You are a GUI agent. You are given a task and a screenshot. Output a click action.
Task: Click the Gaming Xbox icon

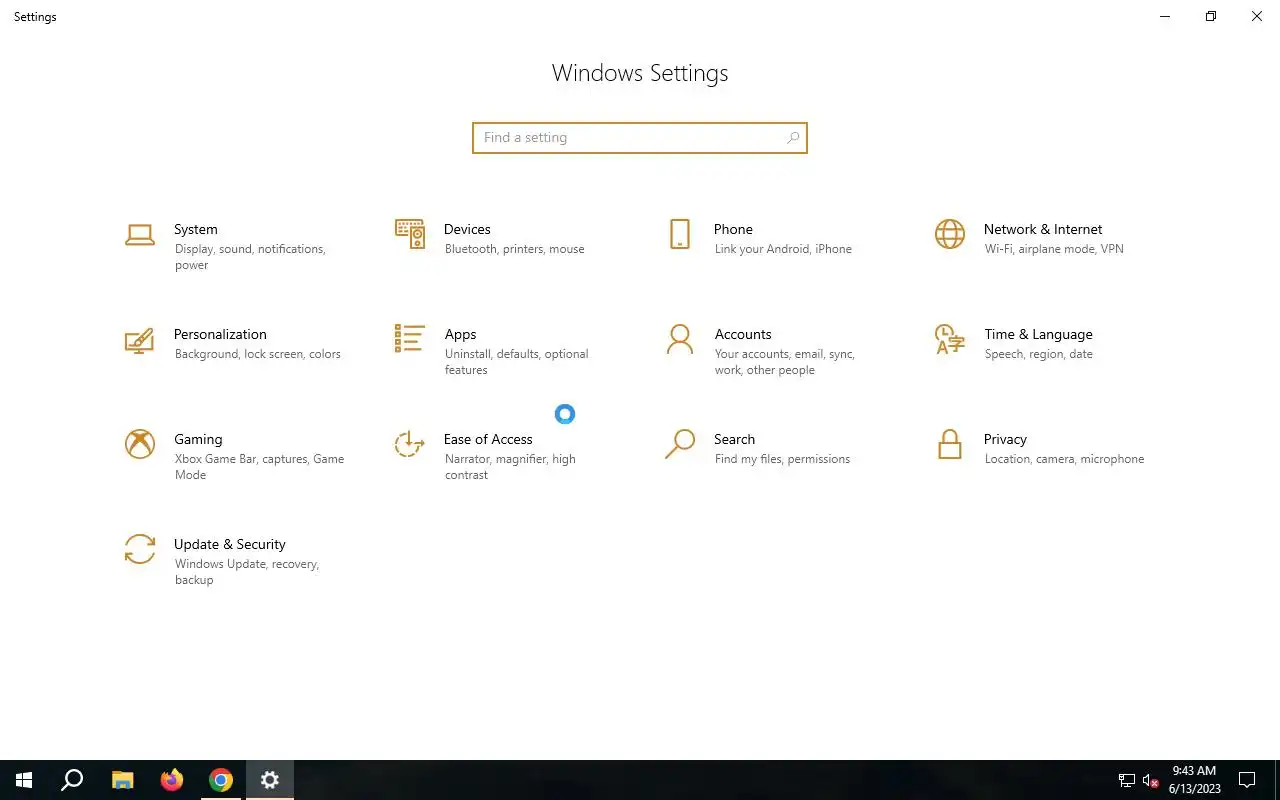(140, 444)
